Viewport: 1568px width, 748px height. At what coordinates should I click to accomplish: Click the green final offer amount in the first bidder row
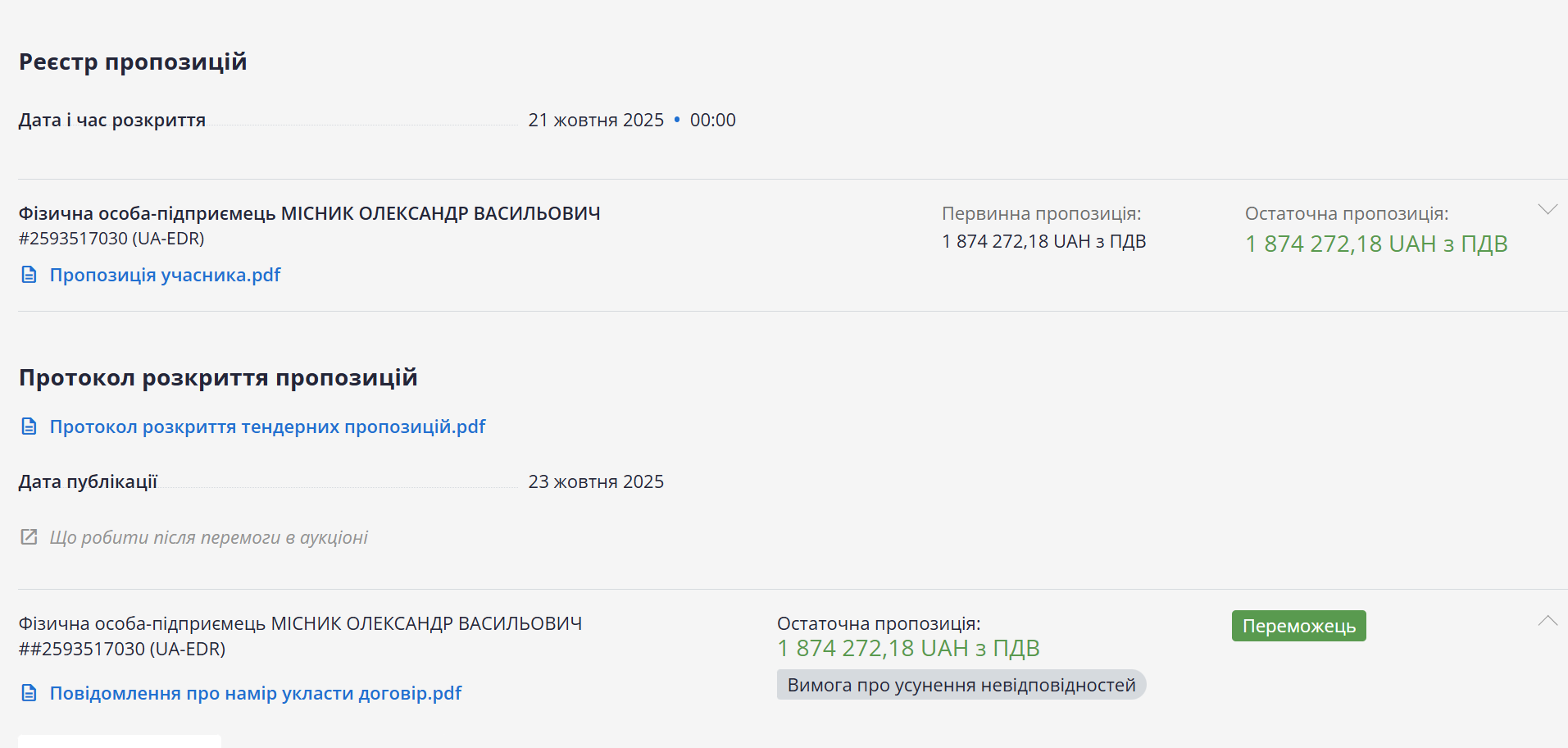1376,244
